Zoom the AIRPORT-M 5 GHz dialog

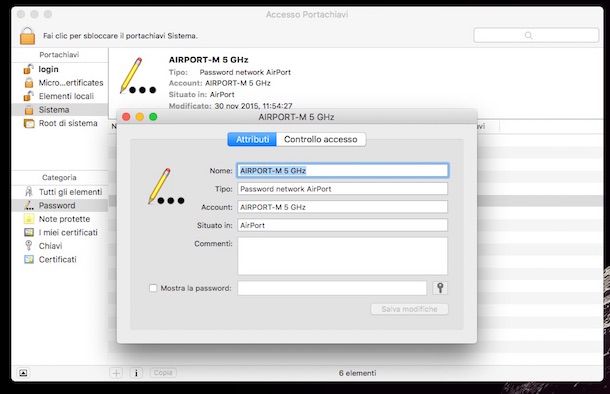(153, 117)
